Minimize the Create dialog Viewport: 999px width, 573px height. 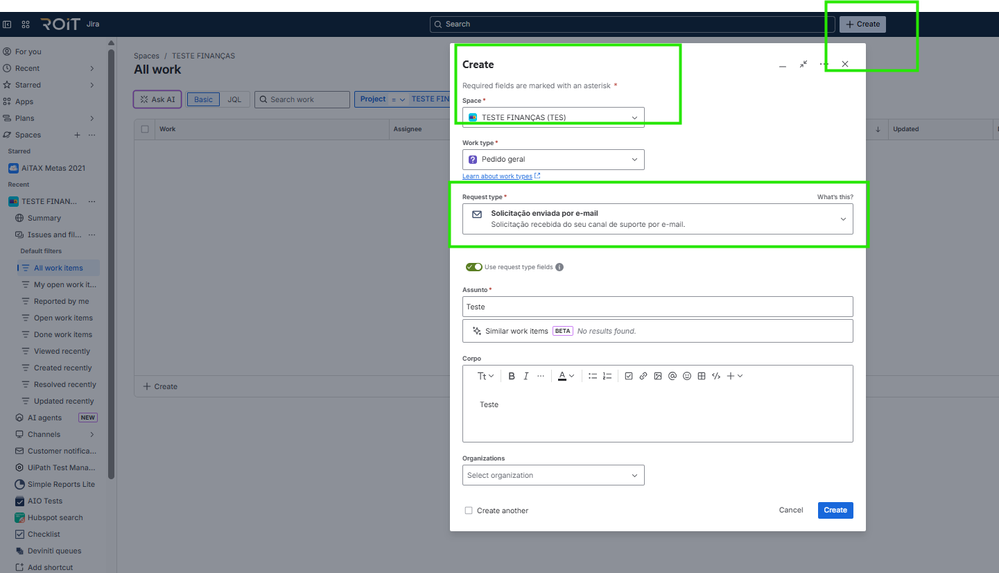click(x=782, y=64)
